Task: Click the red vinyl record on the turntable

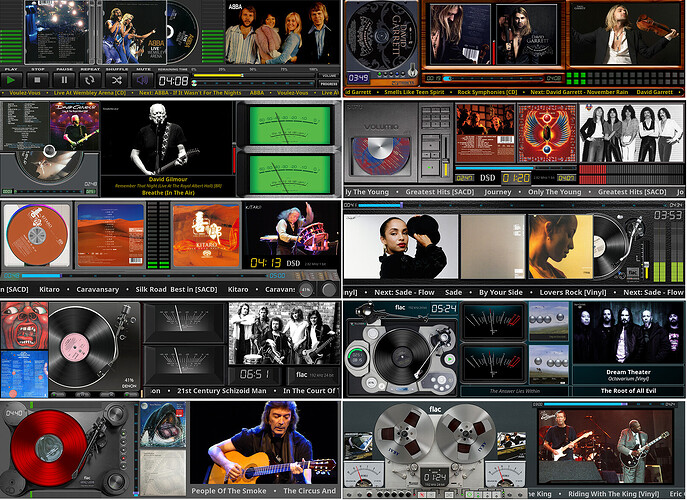Action: (49, 448)
